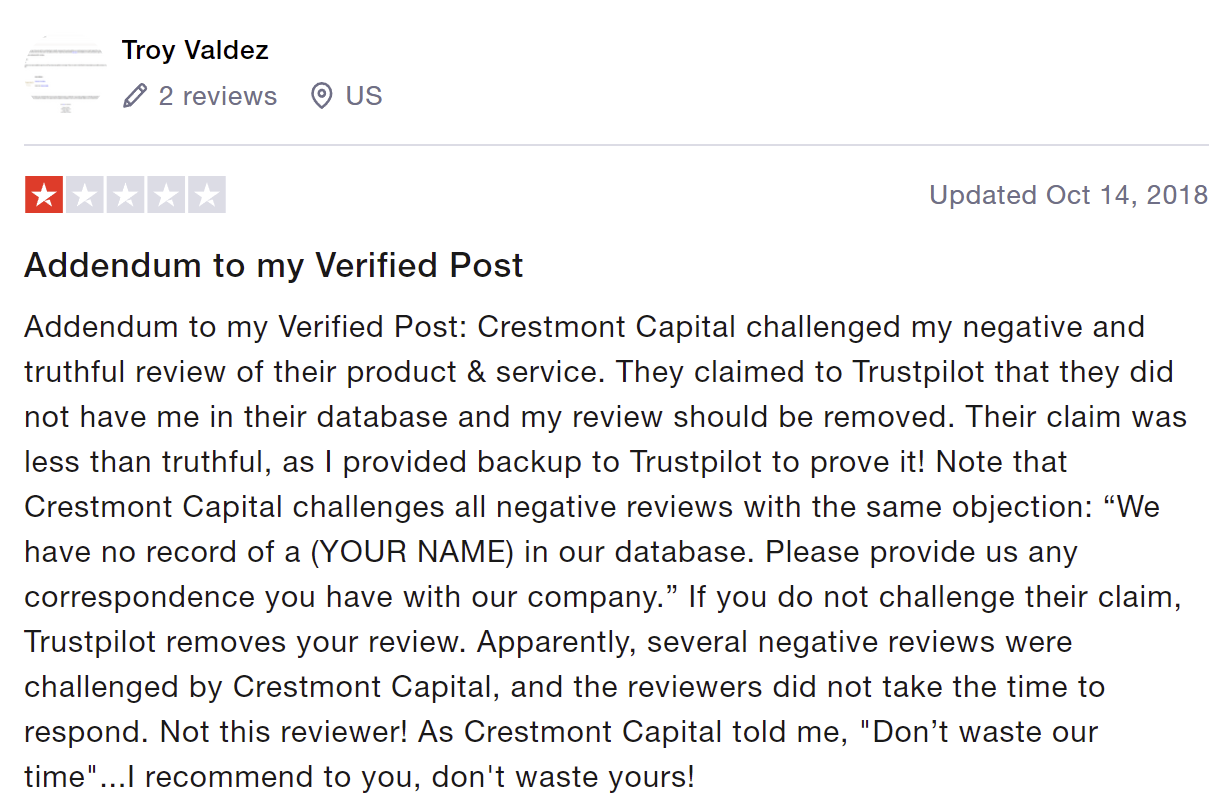Viewport: 1227px width, 811px height.
Task: Click the location pin icon
Action: click(321, 96)
